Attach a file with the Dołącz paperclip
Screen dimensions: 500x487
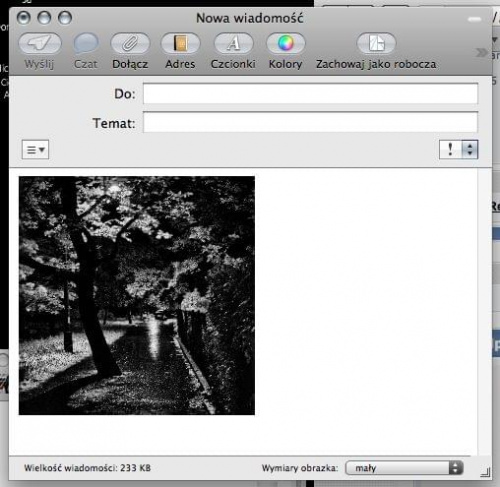point(130,43)
